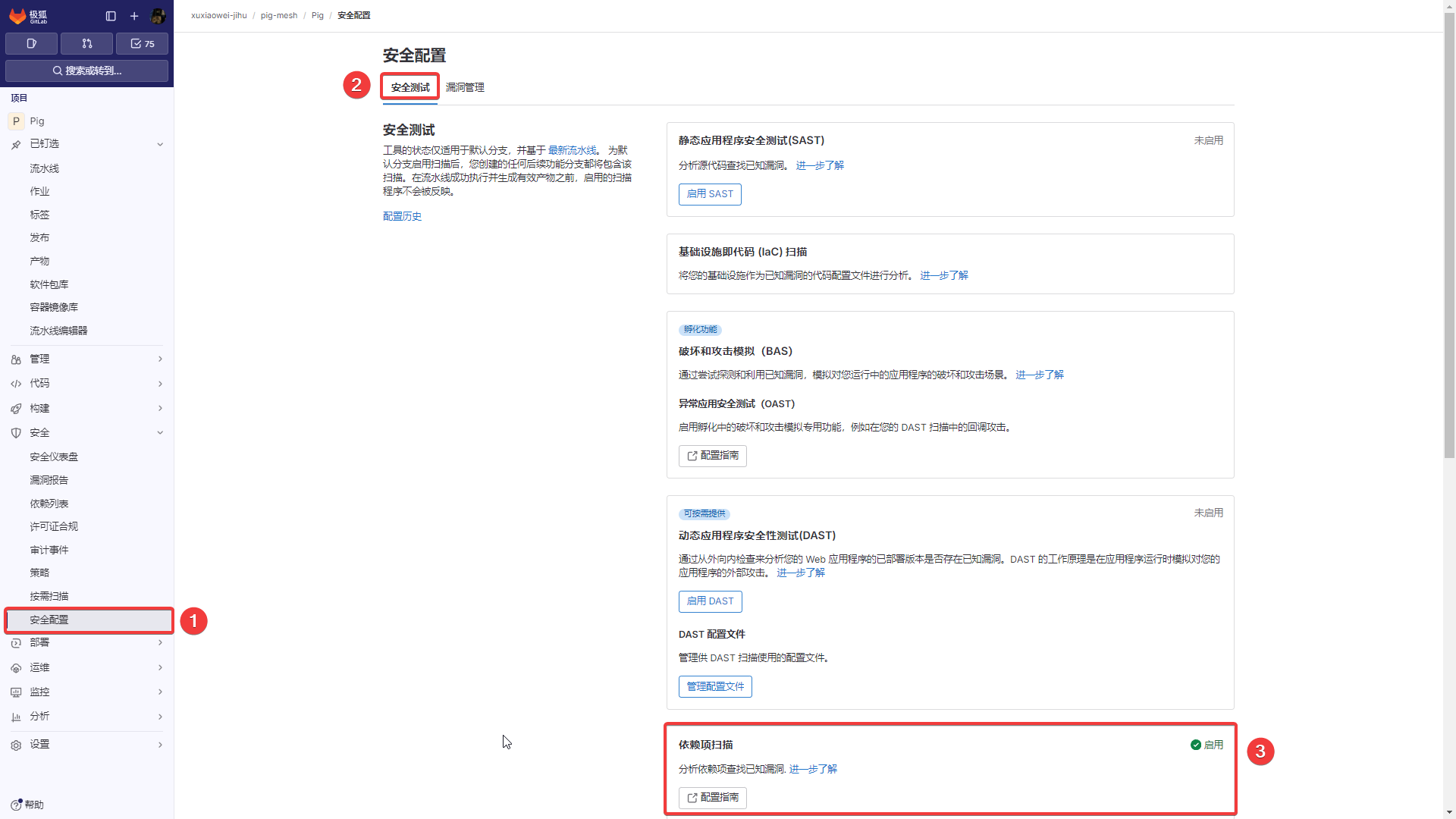The image size is (1456, 819).
Task: Switch to the 漏洞管理 tab
Action: click(464, 87)
